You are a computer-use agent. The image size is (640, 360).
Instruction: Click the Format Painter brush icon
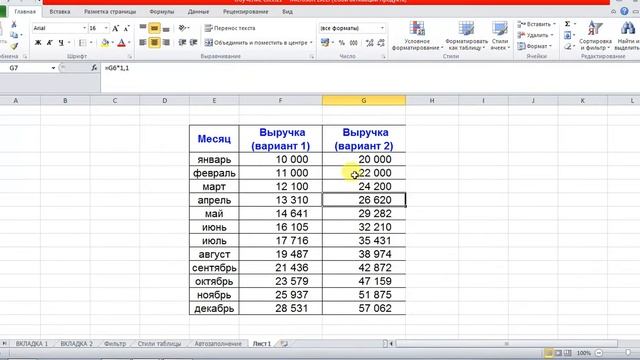[x=14, y=46]
